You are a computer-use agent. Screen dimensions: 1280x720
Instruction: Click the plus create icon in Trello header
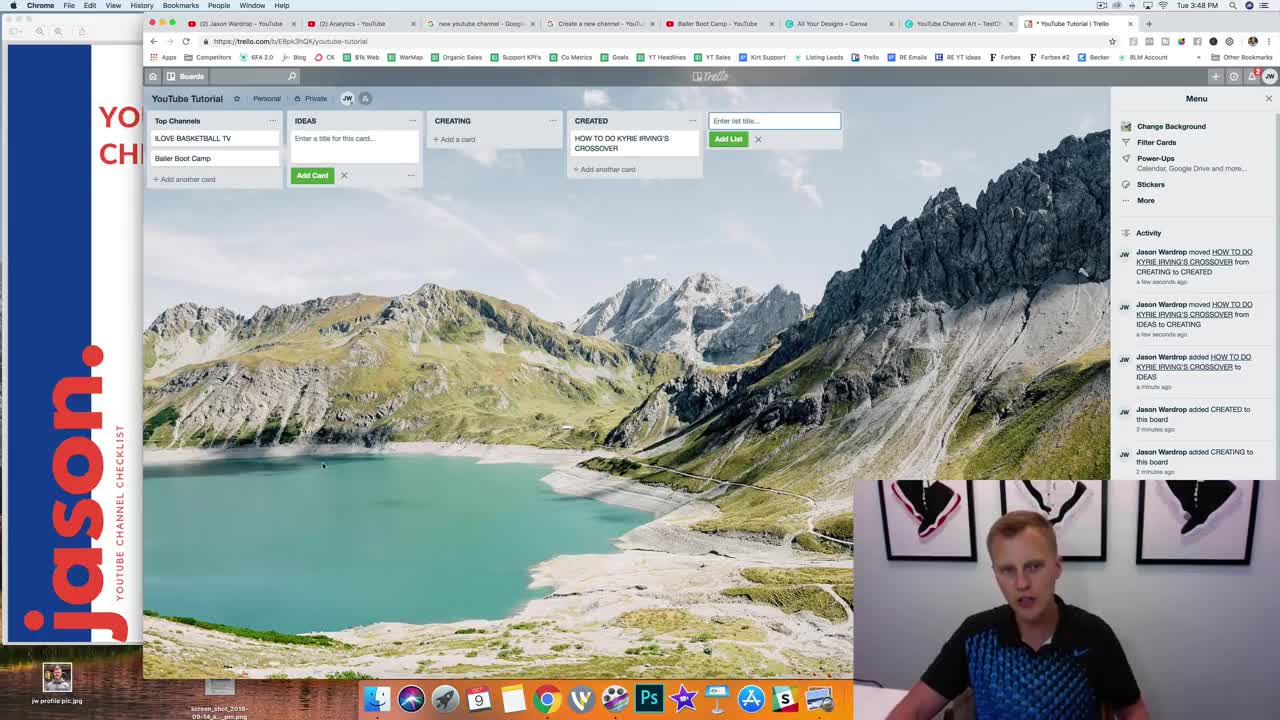click(1216, 76)
